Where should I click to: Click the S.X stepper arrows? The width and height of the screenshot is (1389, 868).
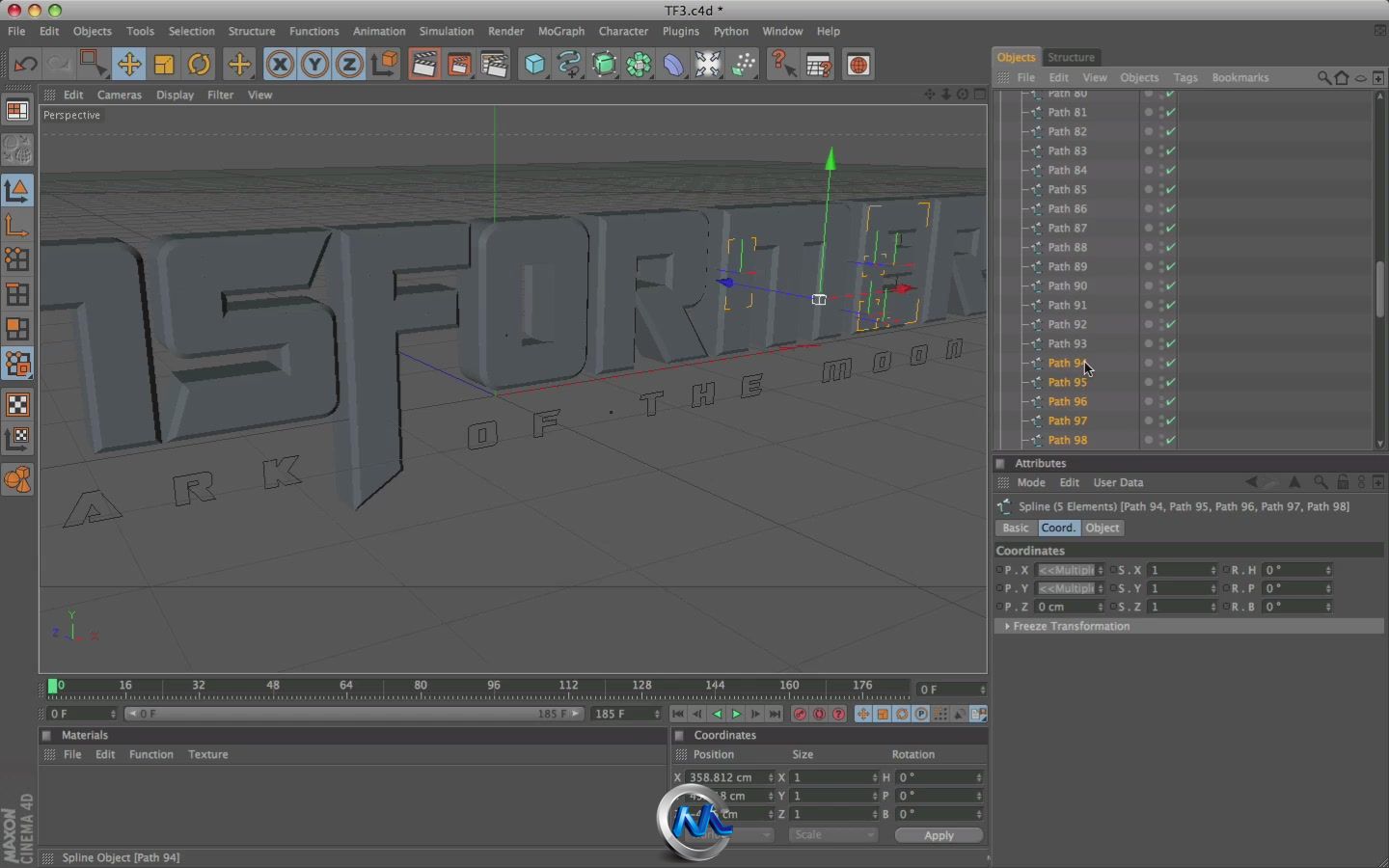click(x=1213, y=570)
